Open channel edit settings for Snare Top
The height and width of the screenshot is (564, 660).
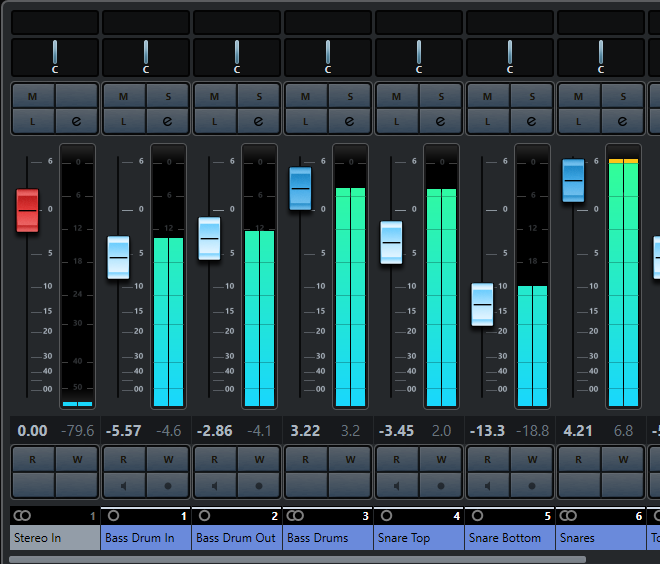tap(440, 122)
